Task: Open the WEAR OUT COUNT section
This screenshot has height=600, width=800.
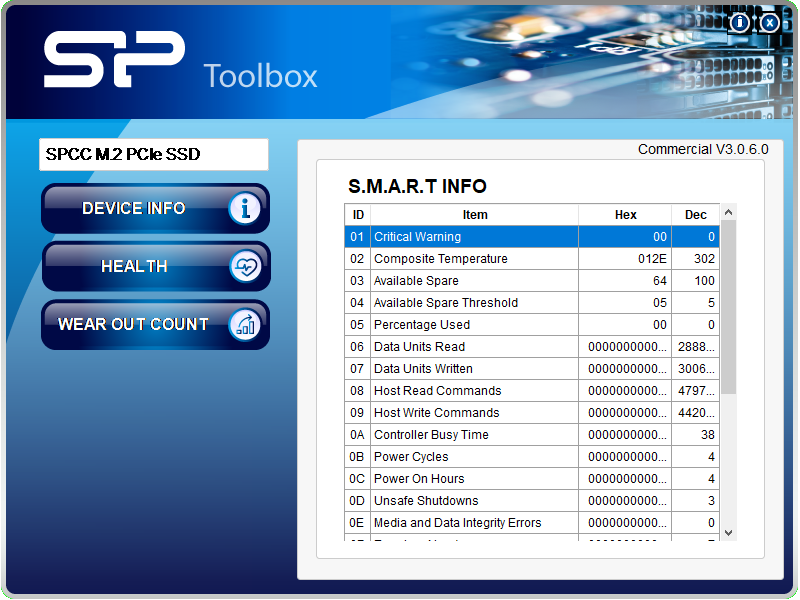Action: pyautogui.click(x=155, y=324)
